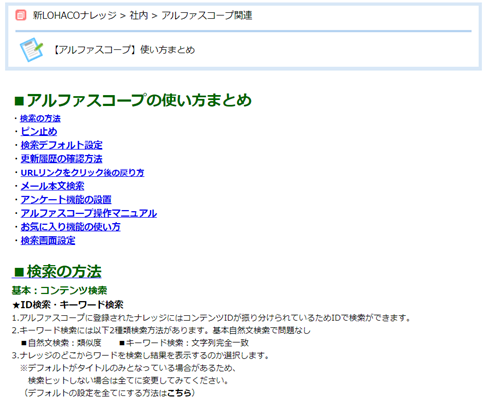This screenshot has width=486, height=399.
Task: Click the underlined ■検索の方法 section heading
Action: tap(57, 271)
